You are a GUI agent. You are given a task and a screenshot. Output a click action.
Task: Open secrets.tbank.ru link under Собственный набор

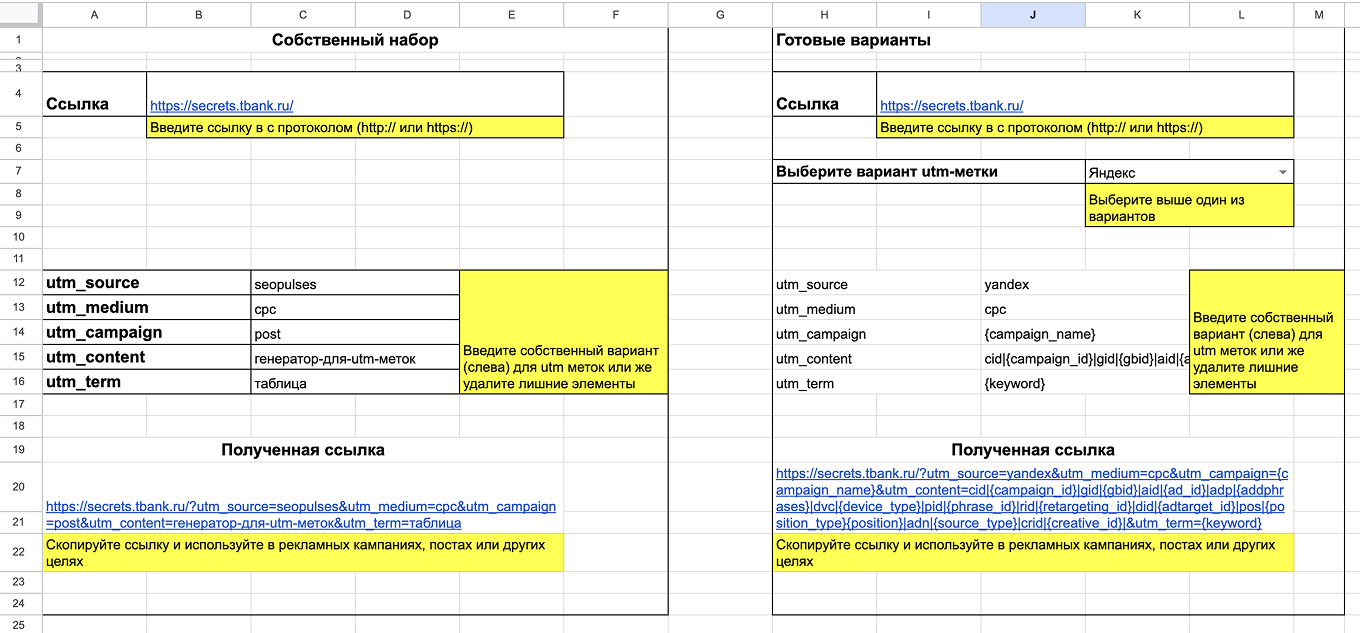click(222, 105)
